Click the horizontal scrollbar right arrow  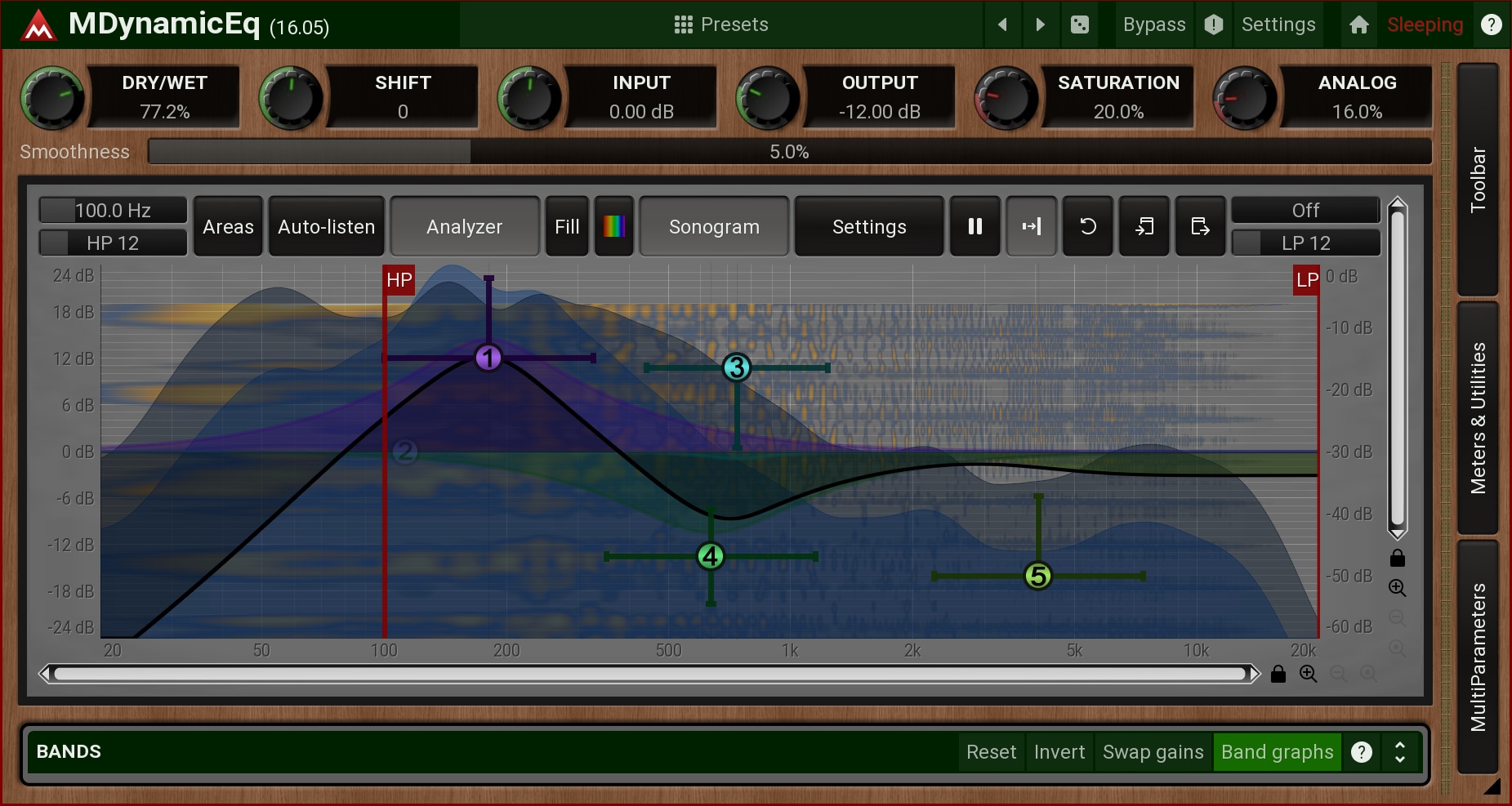point(1254,674)
